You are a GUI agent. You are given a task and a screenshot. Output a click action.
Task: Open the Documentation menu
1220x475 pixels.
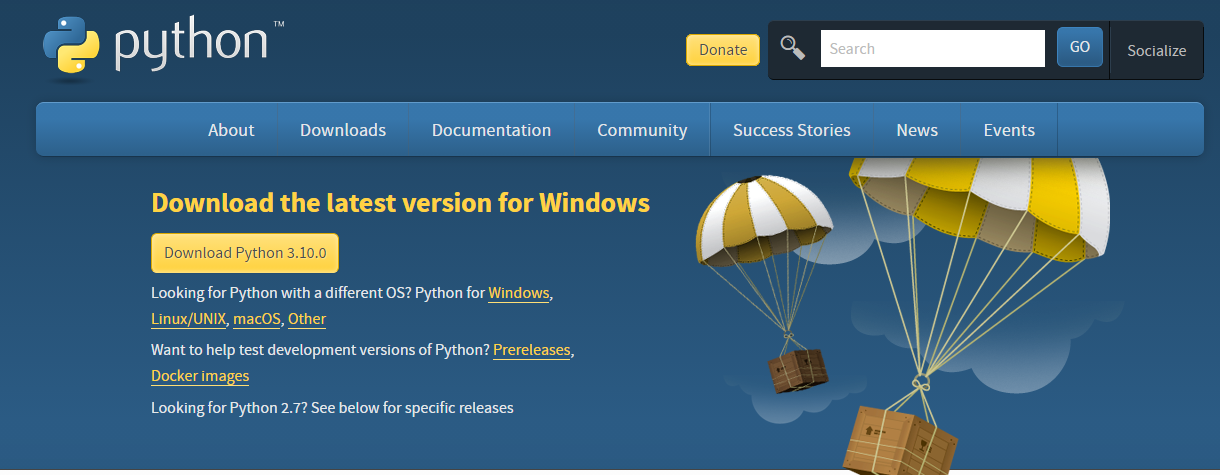click(491, 130)
